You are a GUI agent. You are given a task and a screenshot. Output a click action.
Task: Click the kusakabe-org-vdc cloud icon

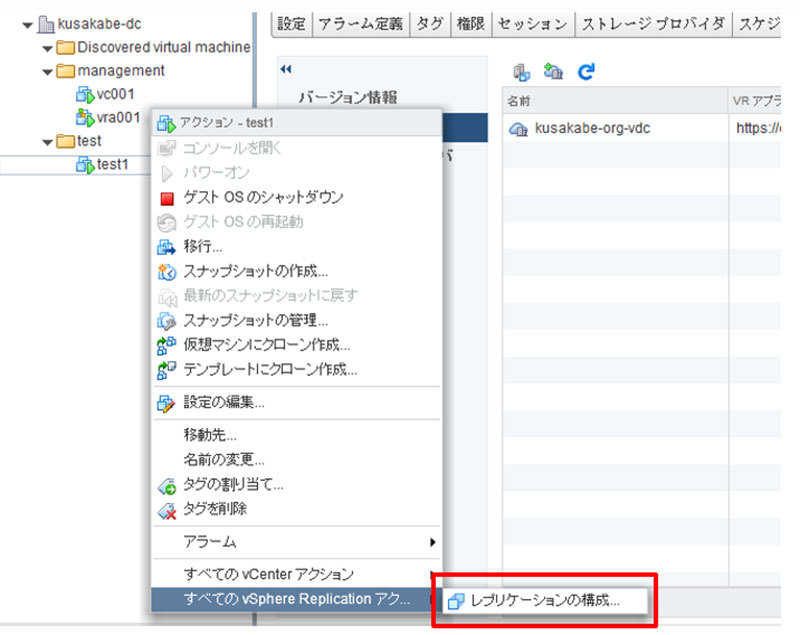519,129
